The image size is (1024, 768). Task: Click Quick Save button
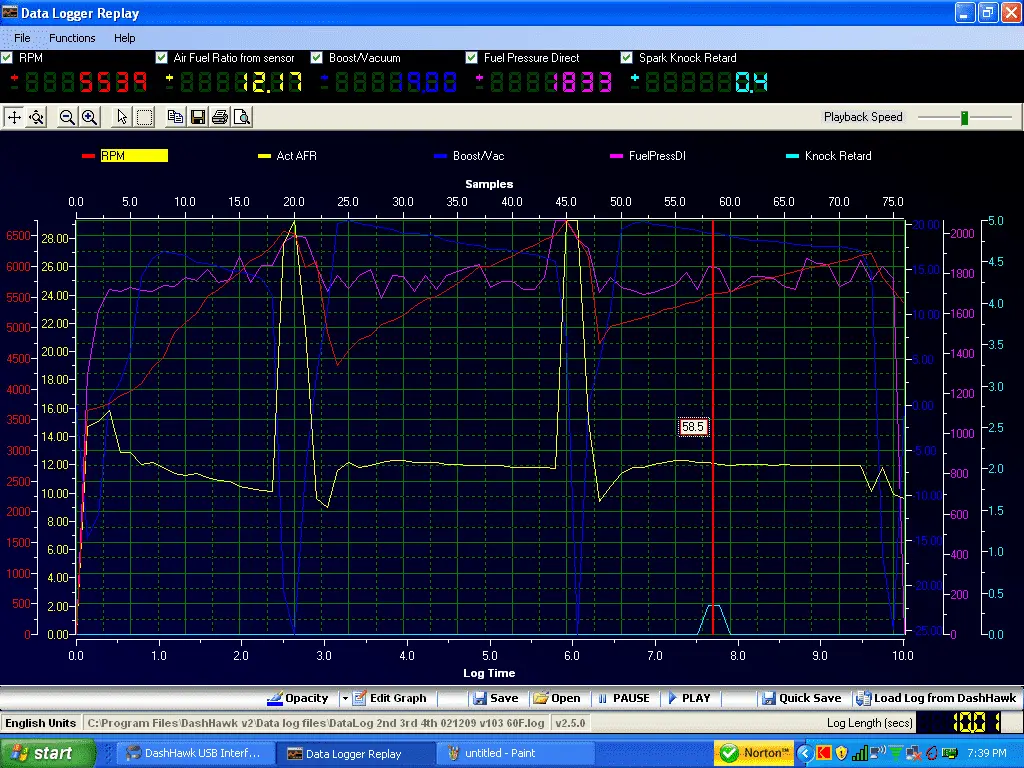click(801, 698)
